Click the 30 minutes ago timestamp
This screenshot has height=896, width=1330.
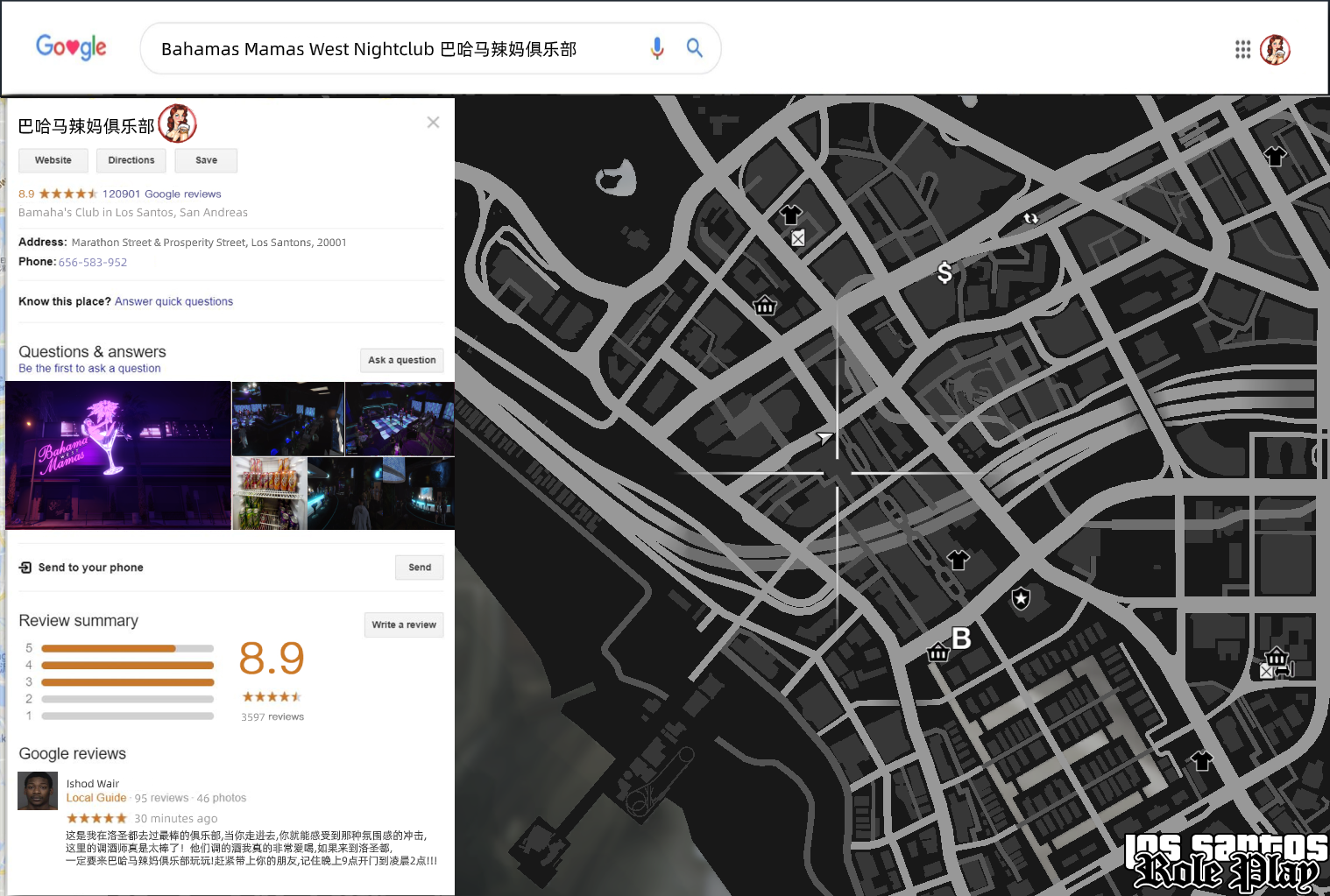pyautogui.click(x=175, y=818)
